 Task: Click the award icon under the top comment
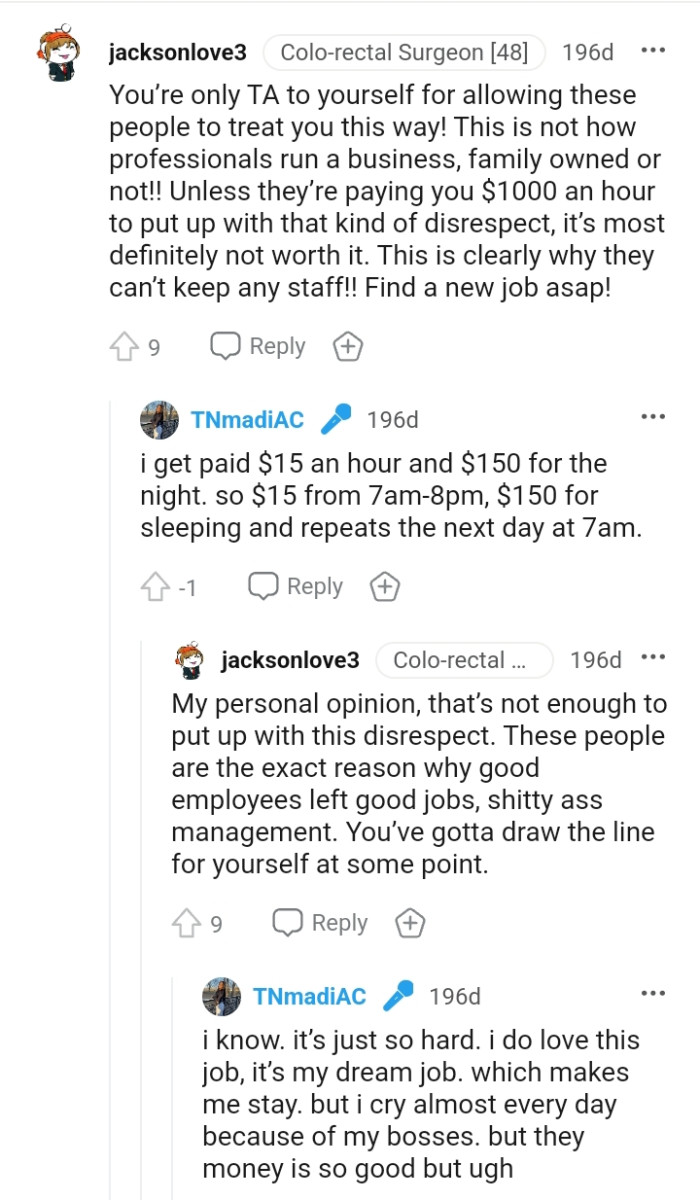point(347,346)
